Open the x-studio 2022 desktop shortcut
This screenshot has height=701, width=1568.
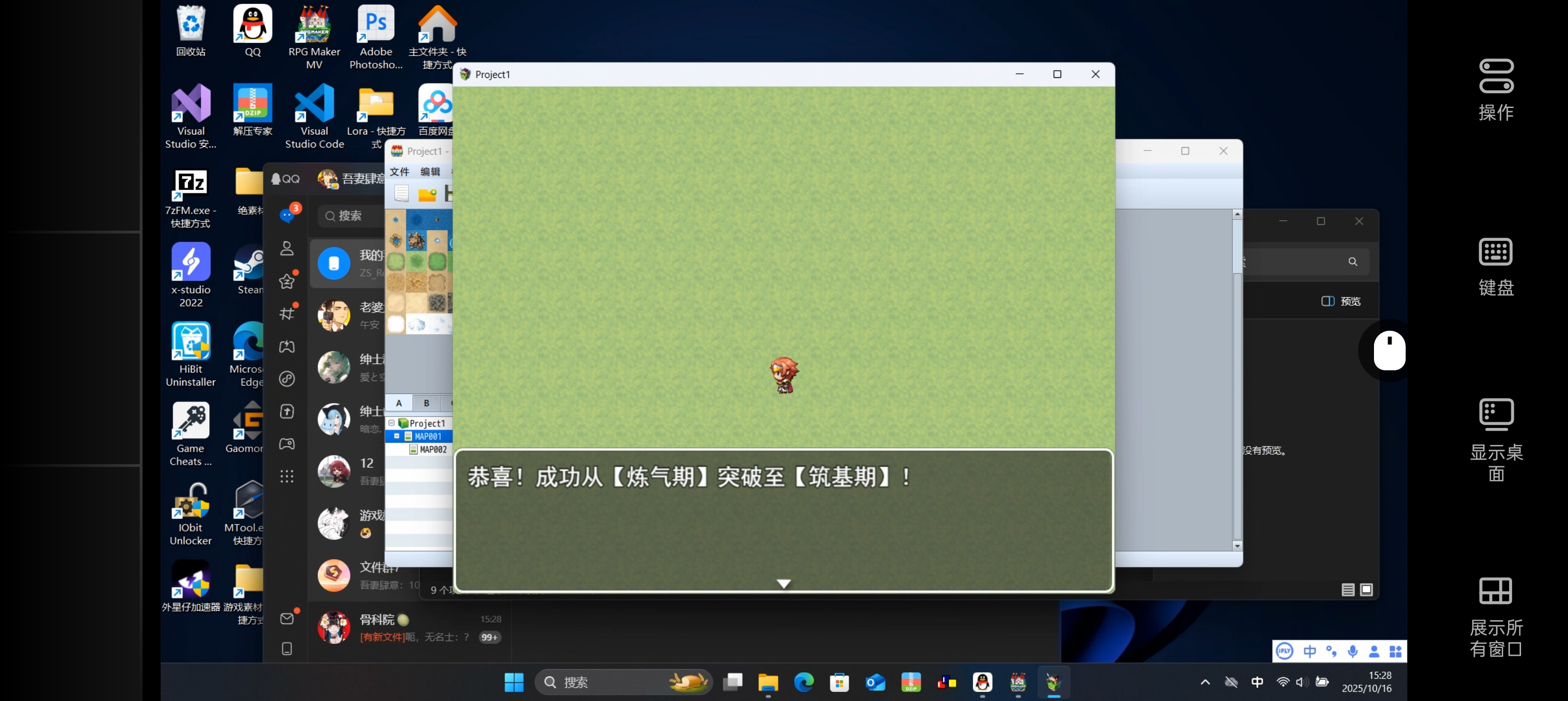point(191,275)
